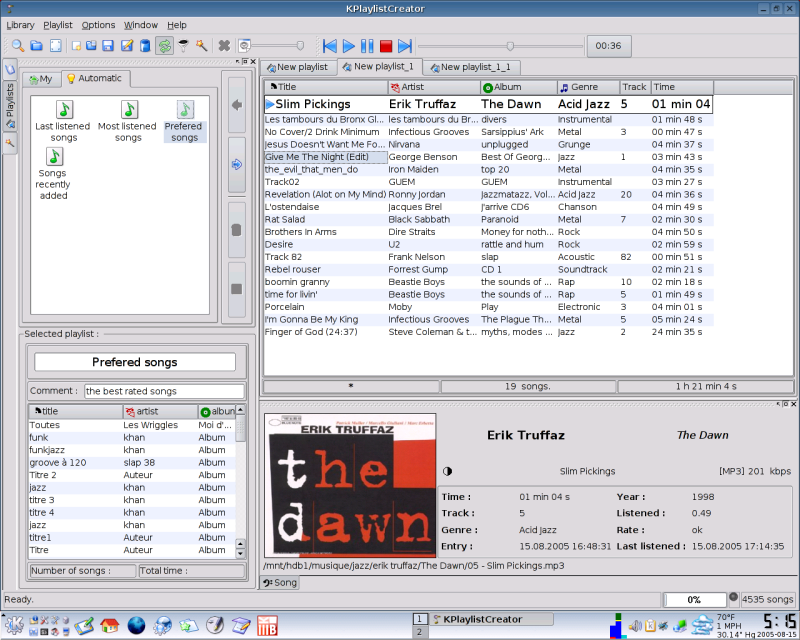Click the Song tab below the cover

(x=280, y=583)
